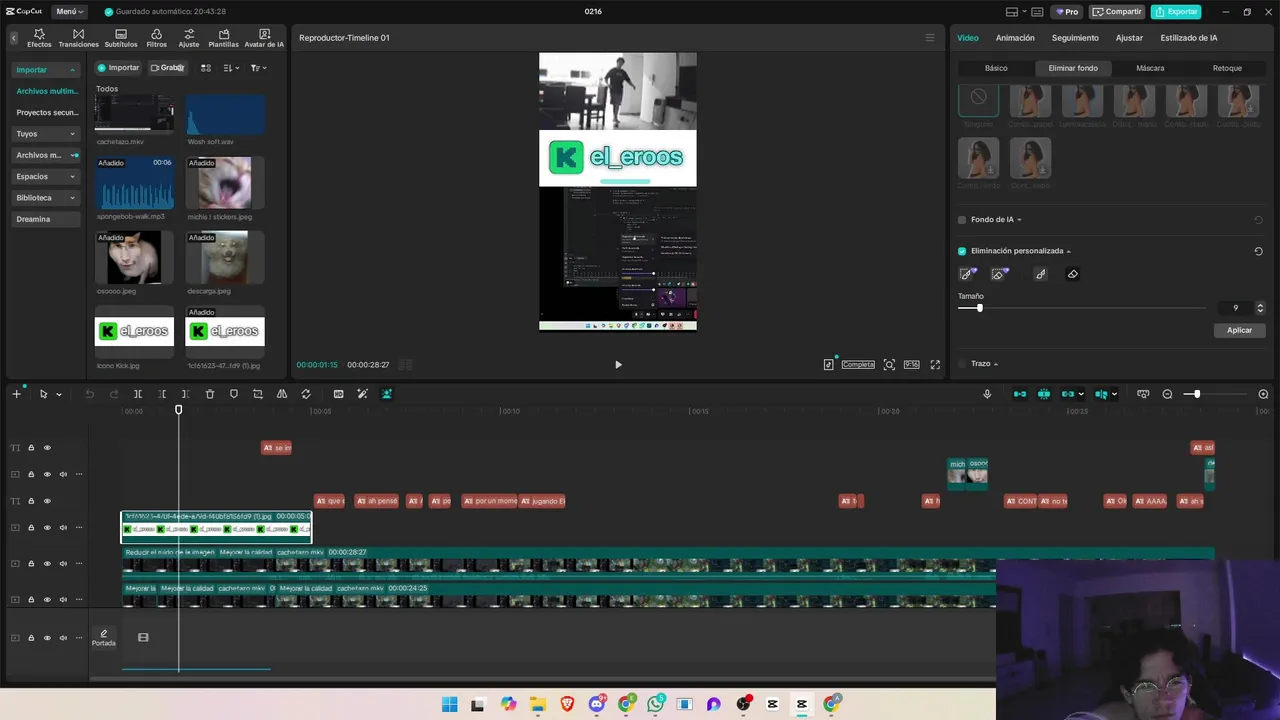
Task: Reset the Eliminación personalizada settings
Action: (x=1259, y=251)
